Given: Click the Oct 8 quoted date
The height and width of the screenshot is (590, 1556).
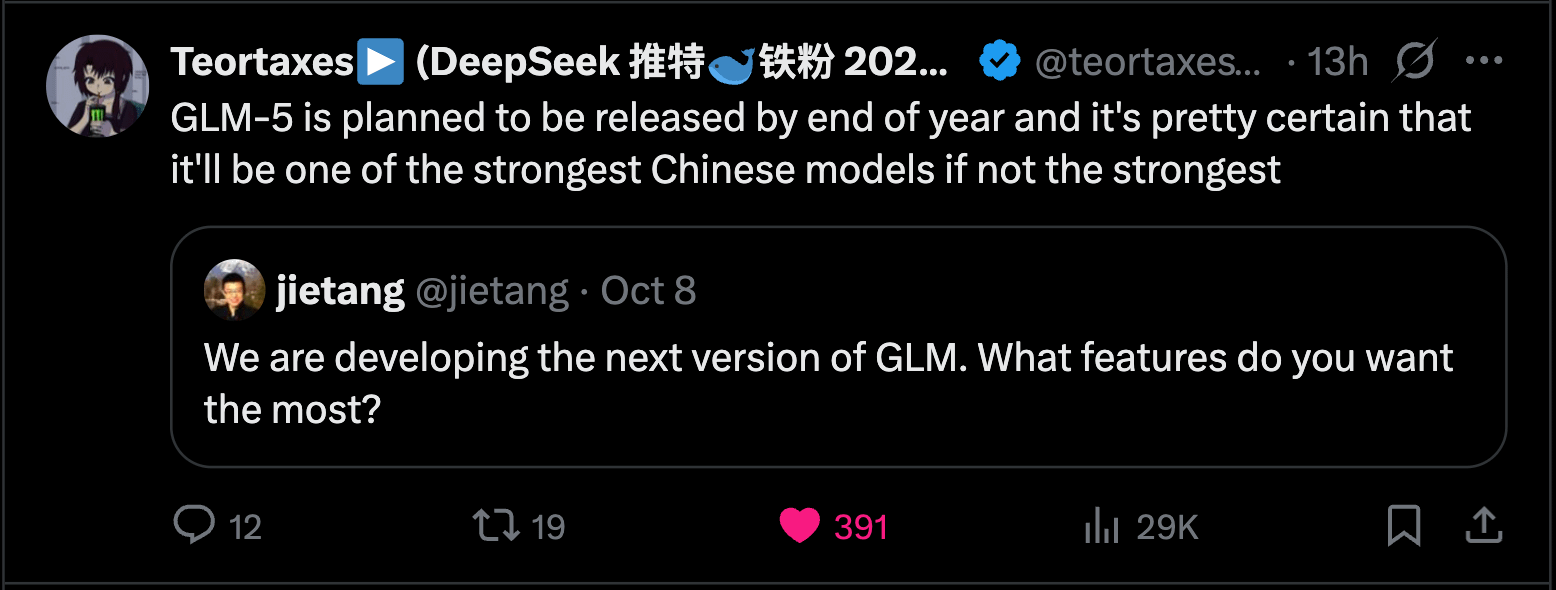Looking at the screenshot, I should (648, 291).
